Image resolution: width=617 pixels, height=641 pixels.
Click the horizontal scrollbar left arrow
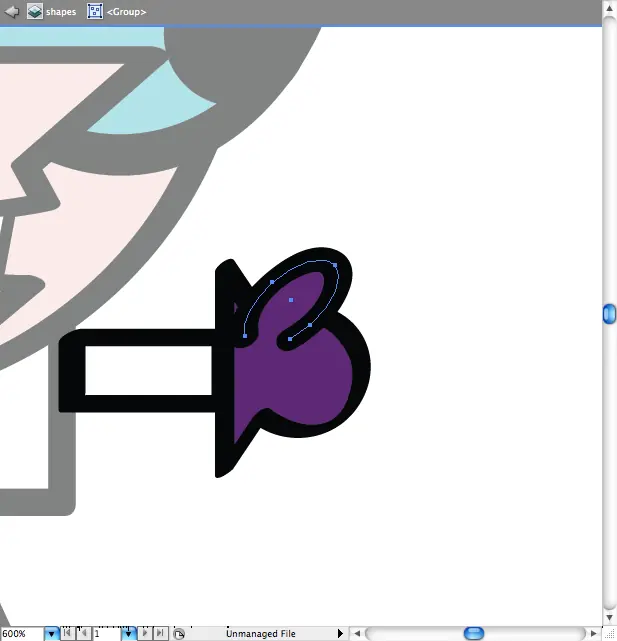[x=357, y=634]
